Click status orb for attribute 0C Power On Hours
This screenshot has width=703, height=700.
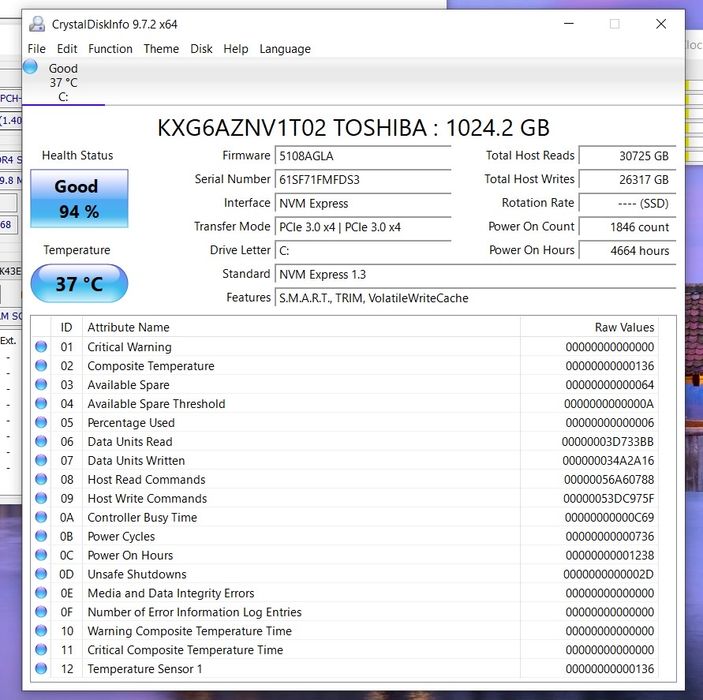point(41,555)
